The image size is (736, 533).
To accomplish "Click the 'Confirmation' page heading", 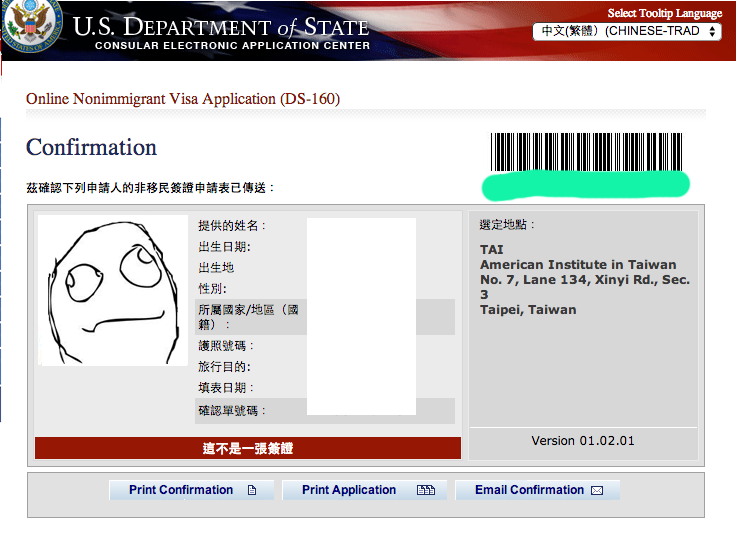I will [92, 147].
